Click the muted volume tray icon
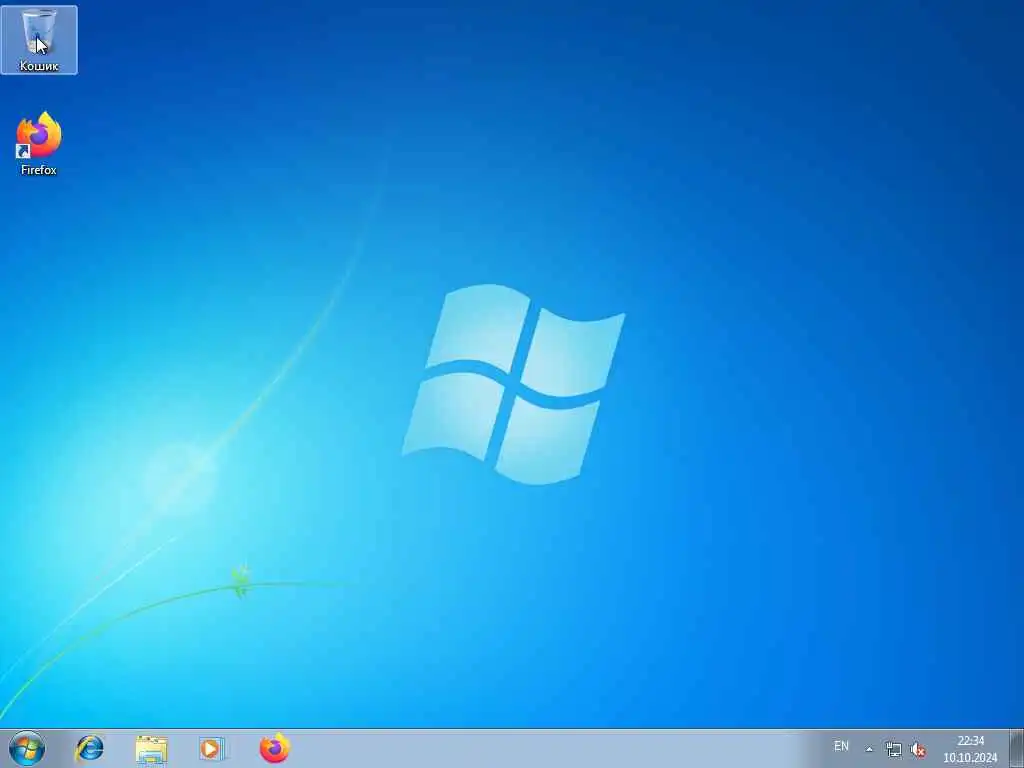This screenshot has height=768, width=1024. click(x=918, y=749)
